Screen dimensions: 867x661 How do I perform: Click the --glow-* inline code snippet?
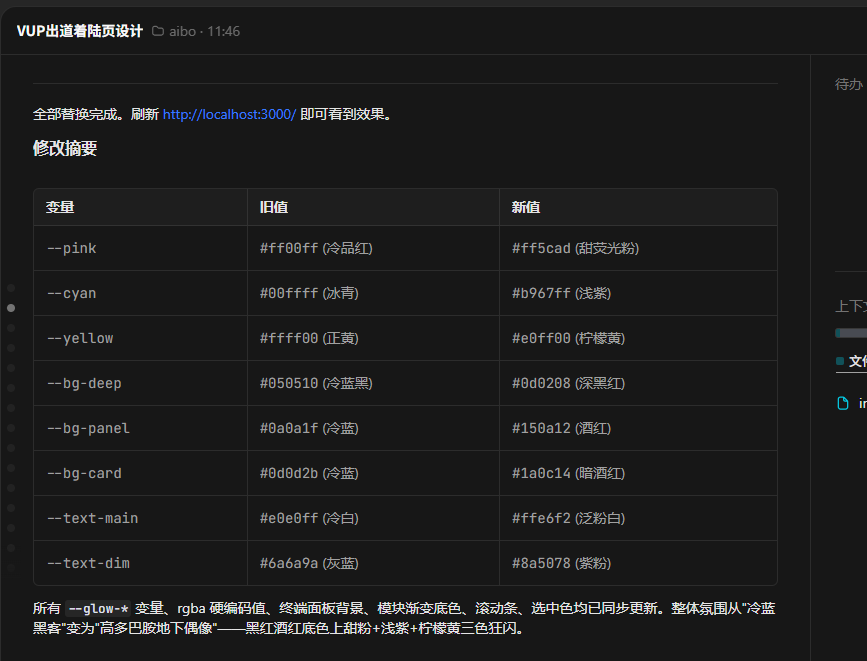click(x=98, y=608)
